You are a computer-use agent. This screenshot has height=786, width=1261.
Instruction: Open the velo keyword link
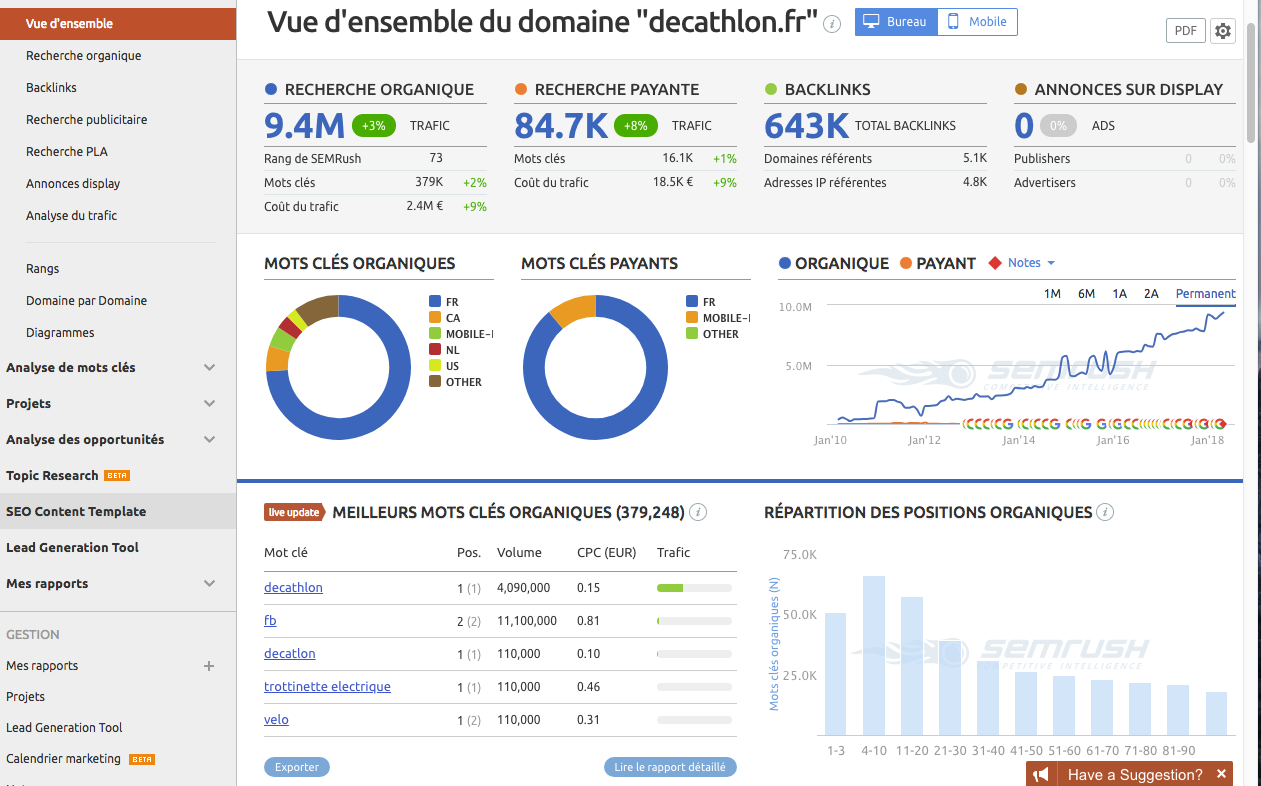click(276, 720)
